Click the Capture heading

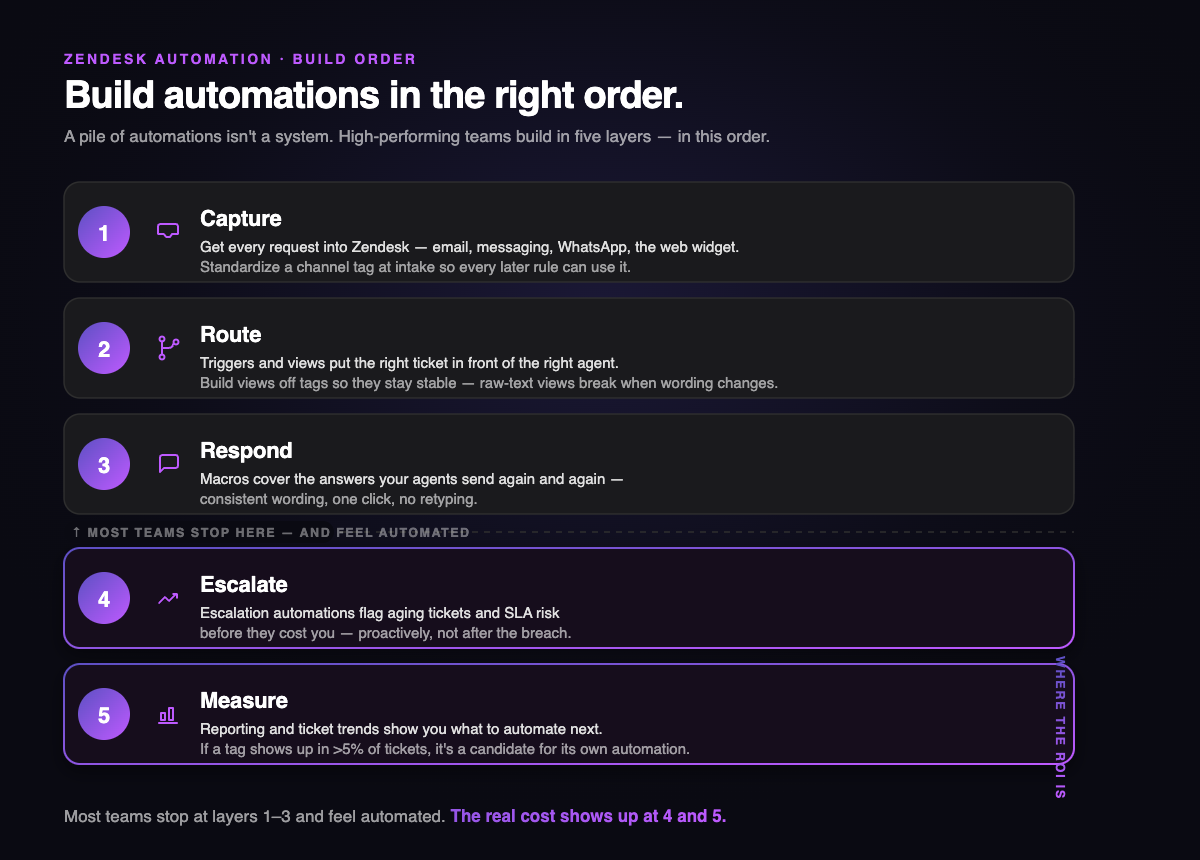[241, 218]
